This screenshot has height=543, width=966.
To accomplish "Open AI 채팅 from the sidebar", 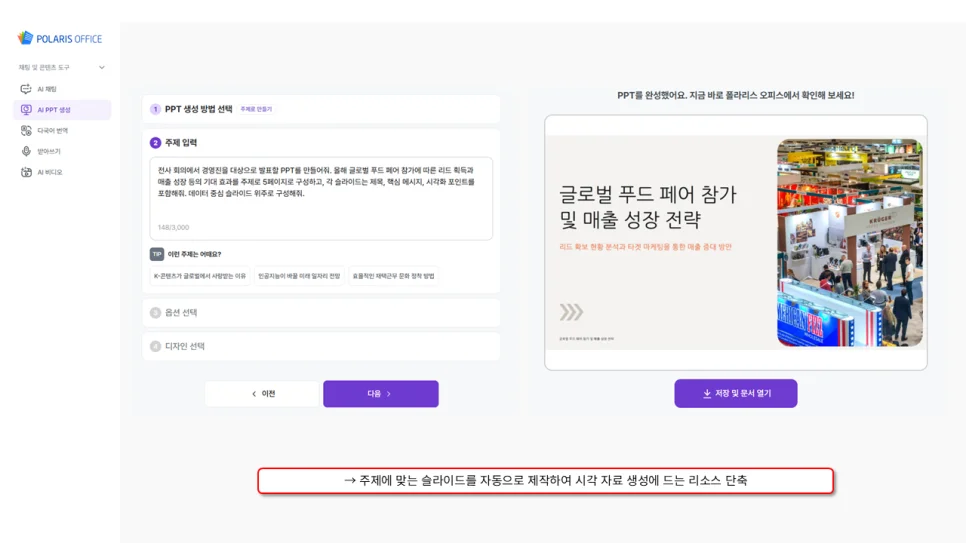I will (62, 89).
